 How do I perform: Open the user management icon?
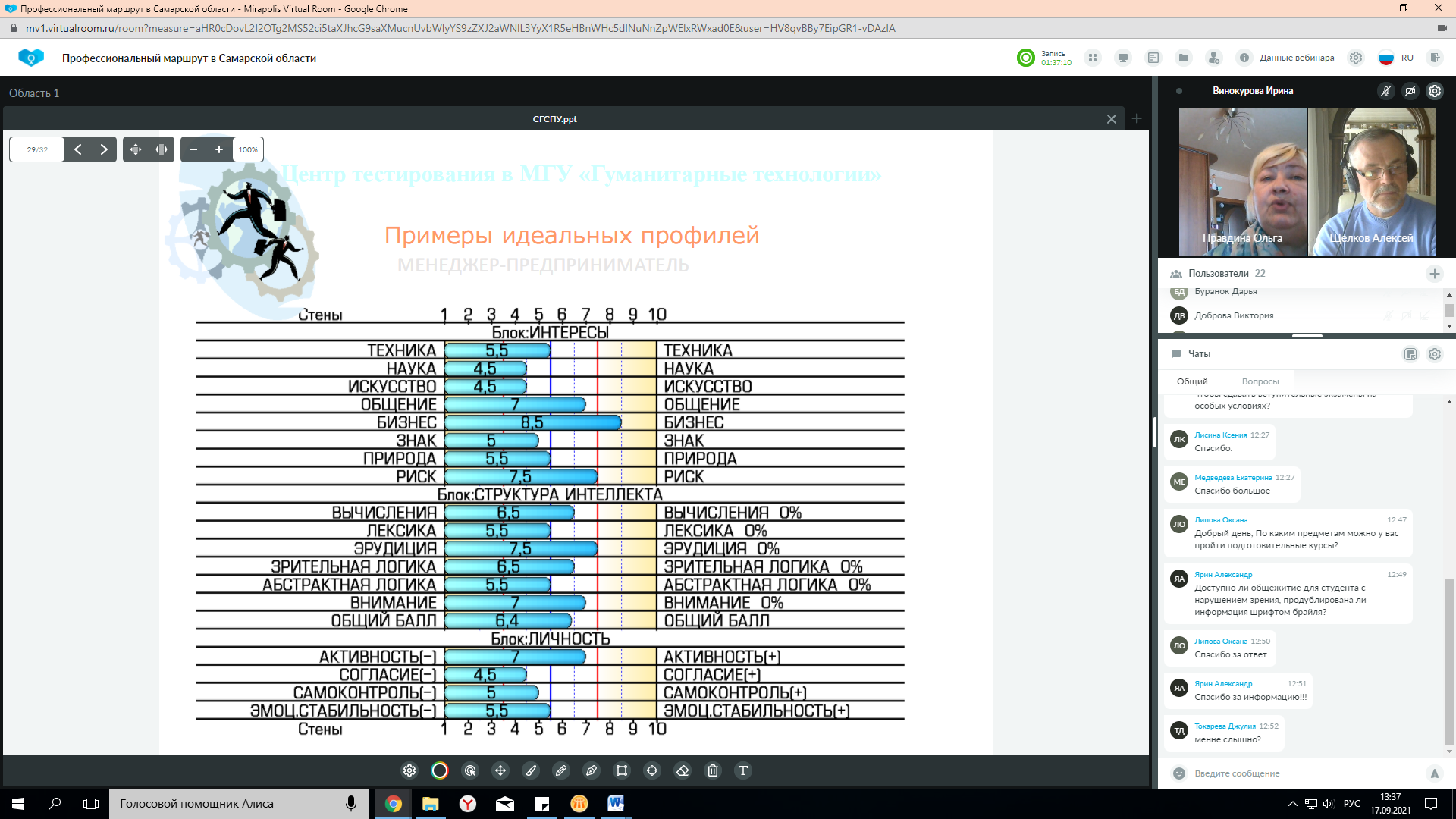(x=1214, y=58)
